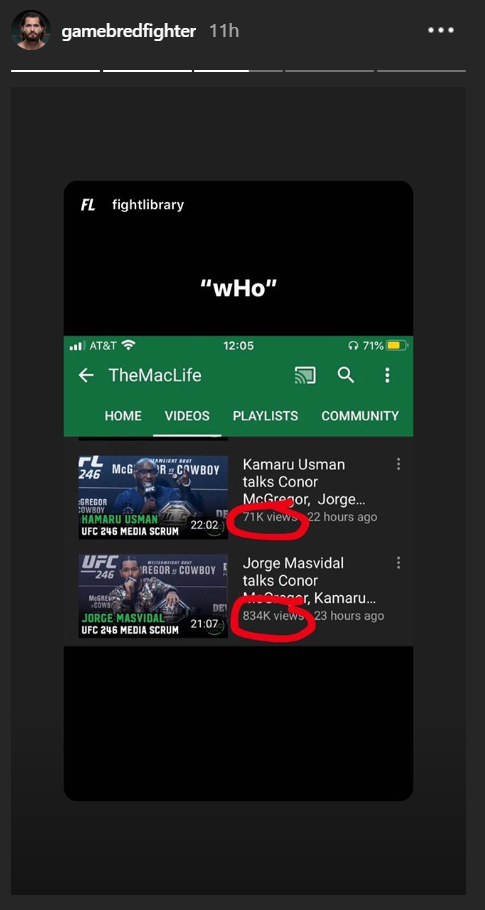Select the VIDEOS tab
The width and height of the screenshot is (485, 910).
point(187,416)
